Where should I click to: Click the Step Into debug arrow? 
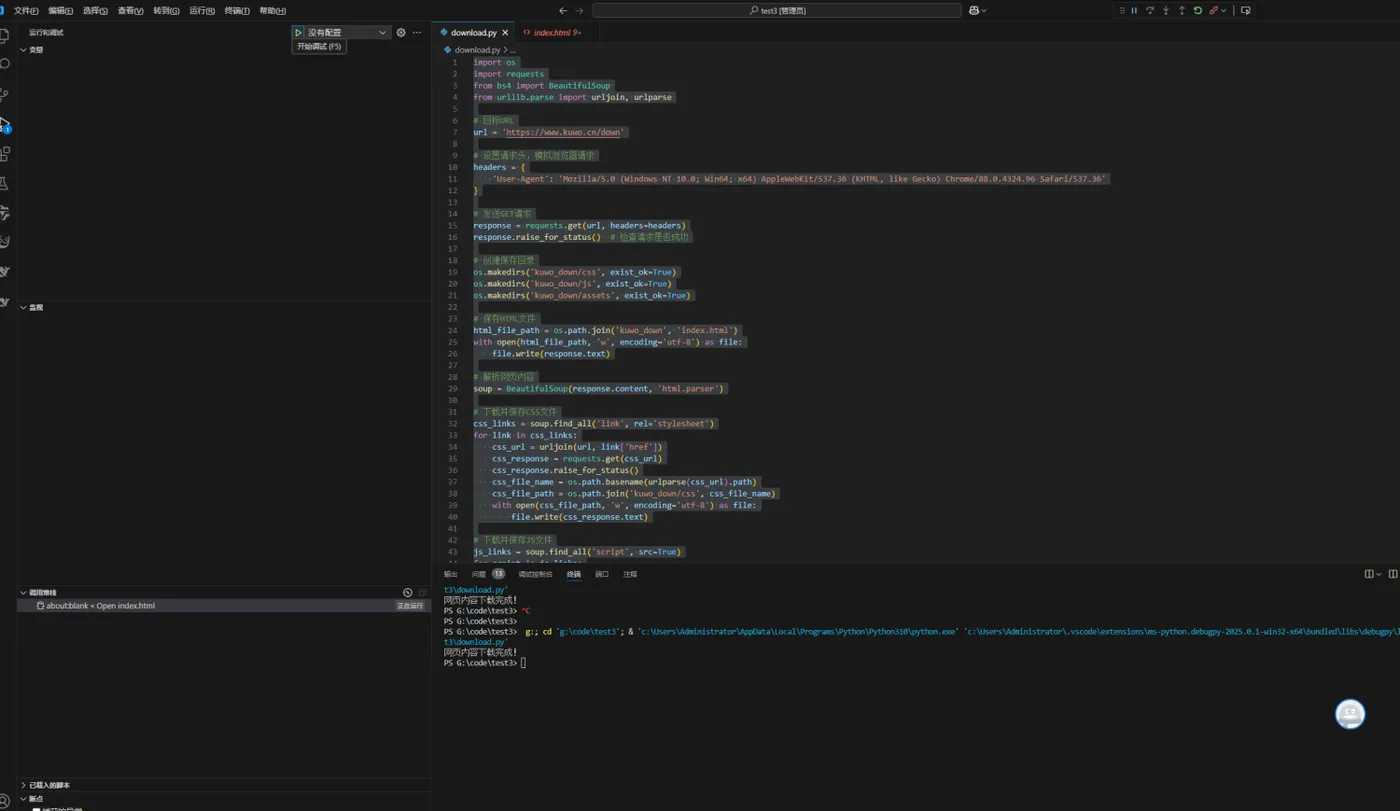tap(1166, 11)
